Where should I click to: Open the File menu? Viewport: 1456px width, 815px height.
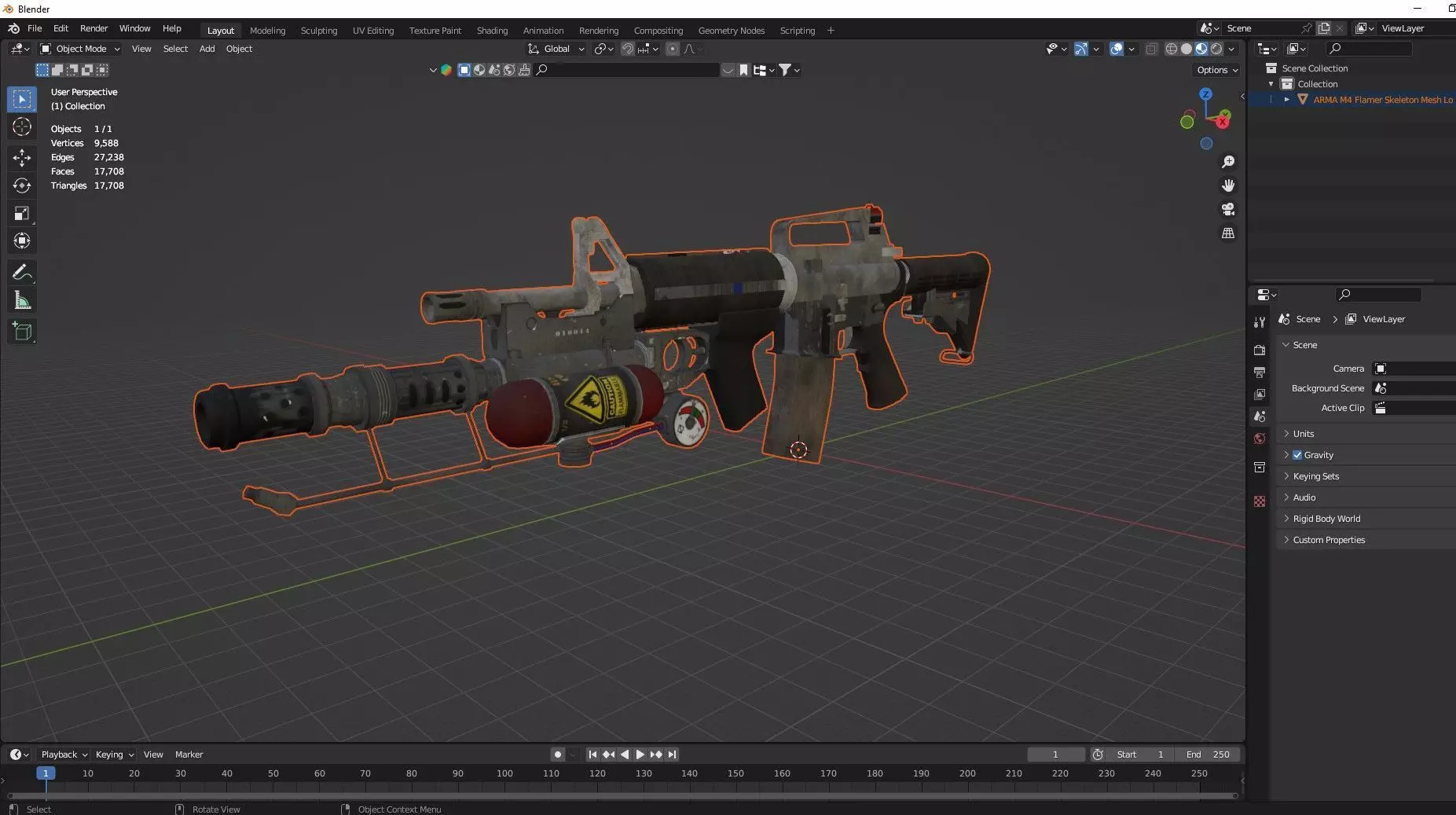coord(35,28)
